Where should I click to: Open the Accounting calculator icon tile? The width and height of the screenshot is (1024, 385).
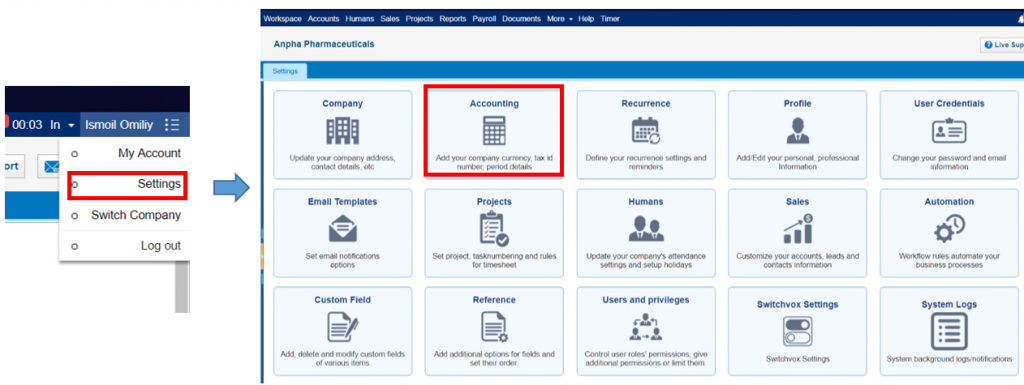point(494,131)
